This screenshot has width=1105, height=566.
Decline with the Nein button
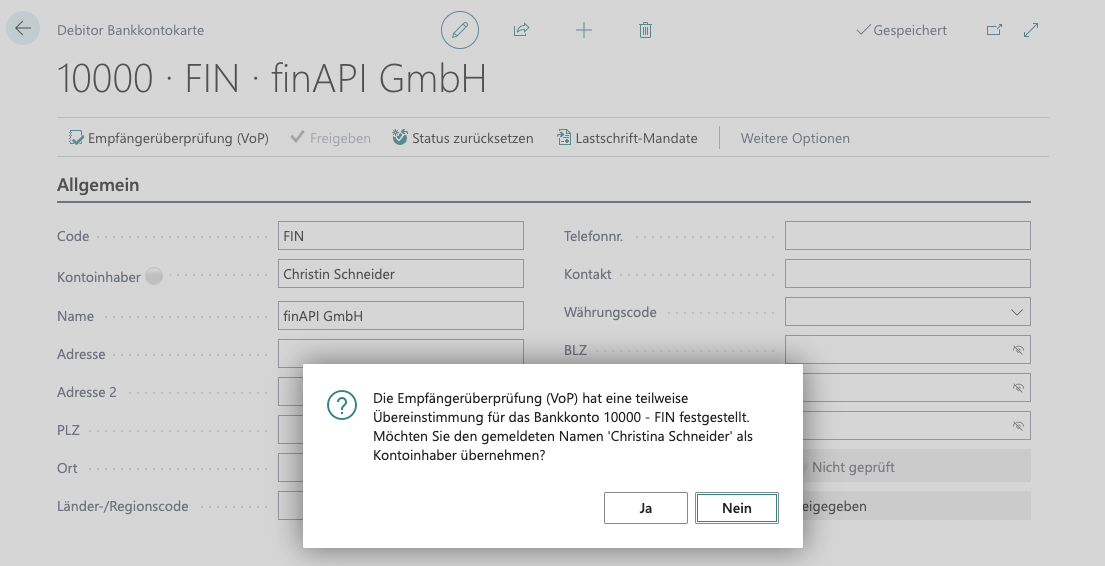point(737,508)
